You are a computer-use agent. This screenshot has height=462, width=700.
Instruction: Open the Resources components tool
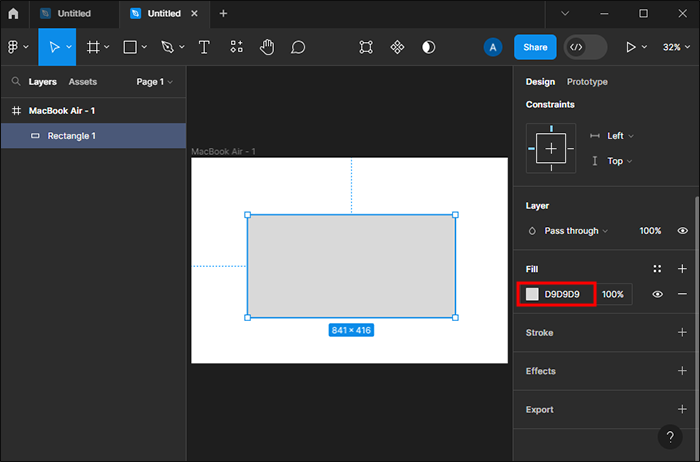(236, 47)
